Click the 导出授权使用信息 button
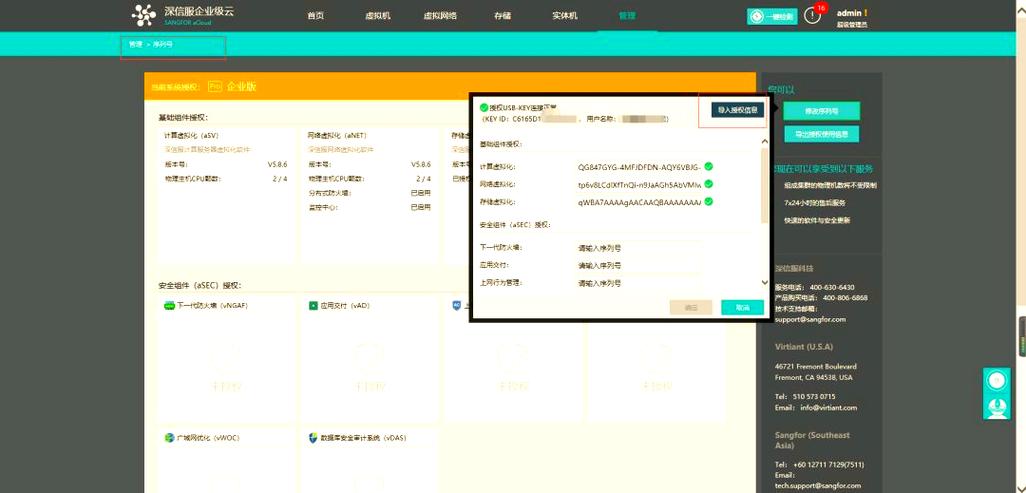 tap(822, 134)
